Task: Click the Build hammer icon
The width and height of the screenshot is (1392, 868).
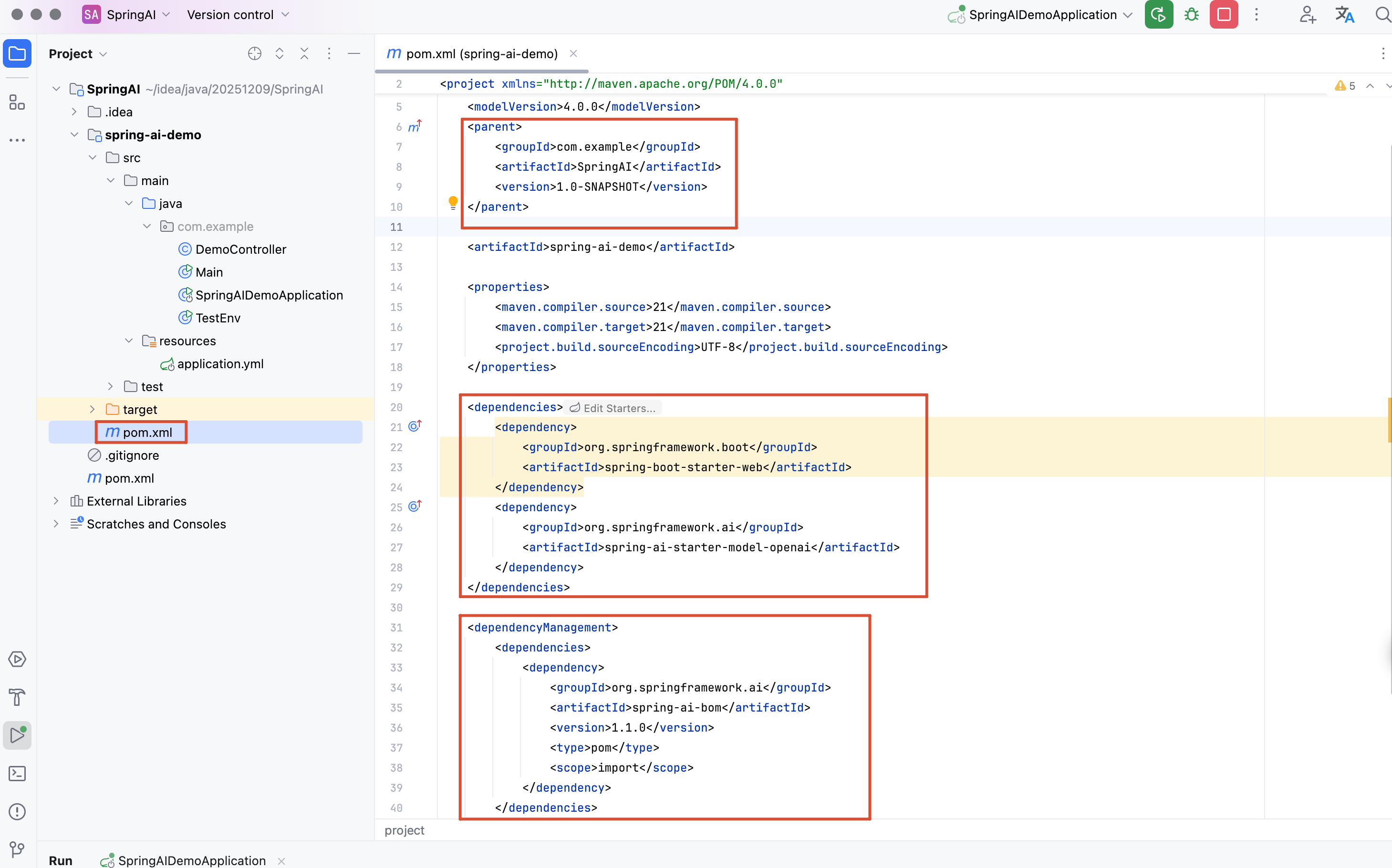Action: (17, 697)
